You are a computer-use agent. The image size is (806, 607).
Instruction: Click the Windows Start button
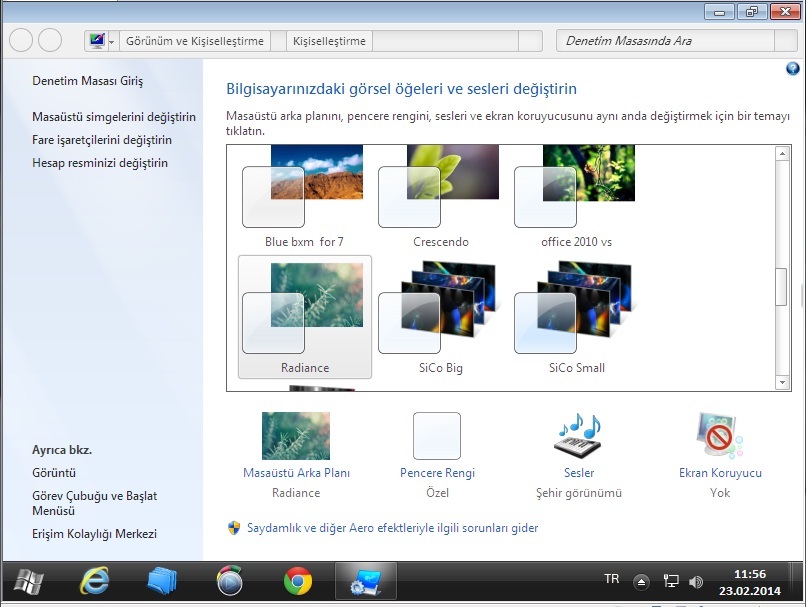point(28,581)
